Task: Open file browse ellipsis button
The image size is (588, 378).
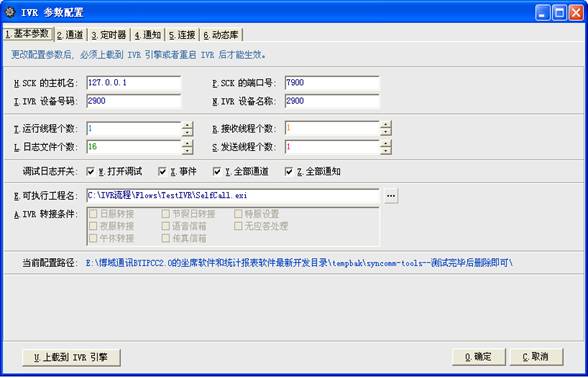Action: tap(391, 196)
